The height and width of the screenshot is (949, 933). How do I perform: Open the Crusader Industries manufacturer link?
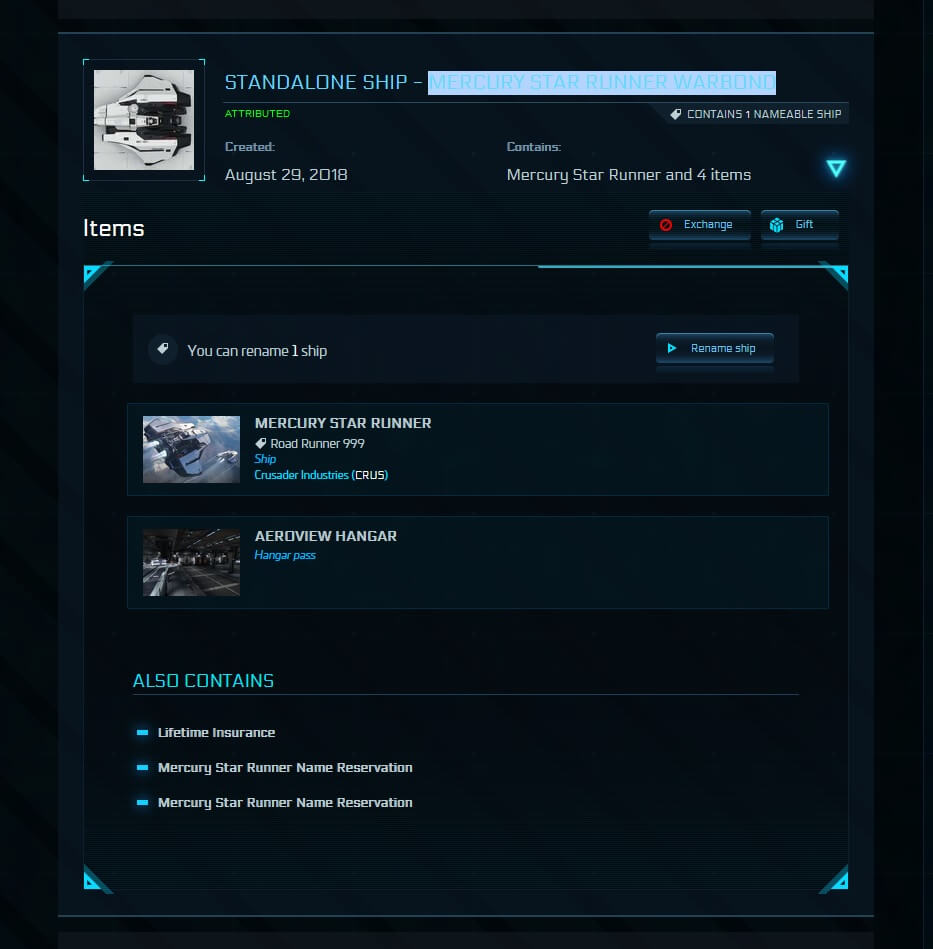(x=321, y=475)
